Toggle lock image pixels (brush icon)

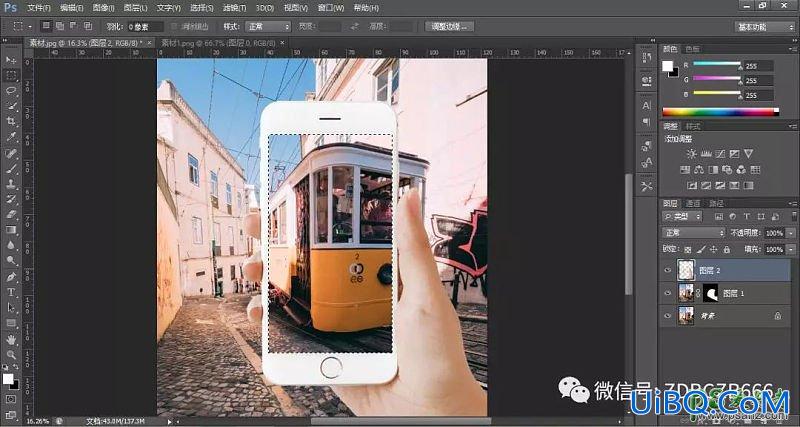[701, 249]
